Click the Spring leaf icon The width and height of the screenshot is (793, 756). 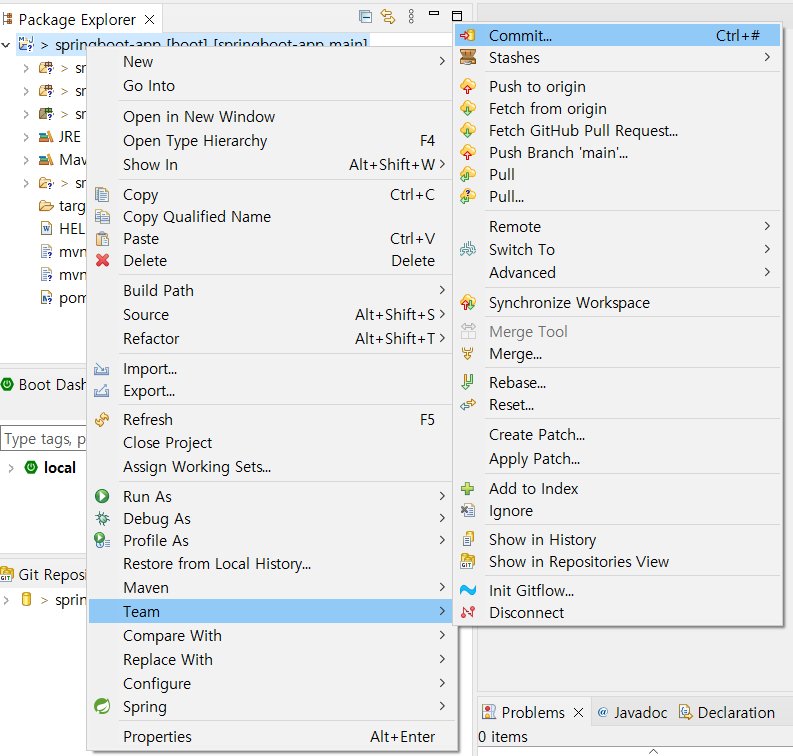[102, 706]
